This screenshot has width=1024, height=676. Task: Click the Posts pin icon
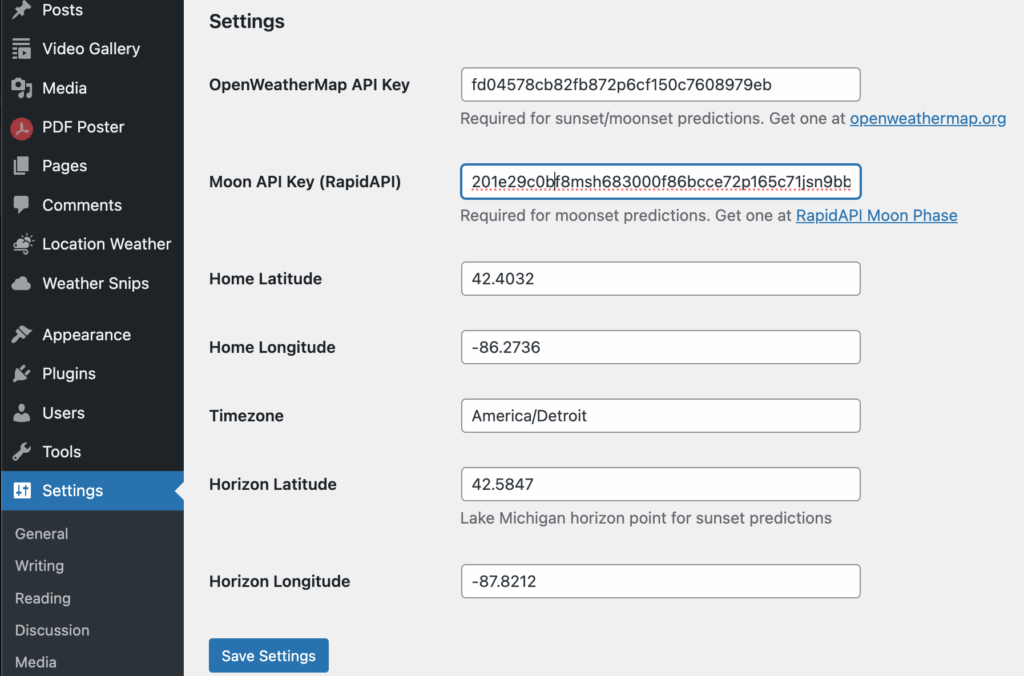click(21, 10)
